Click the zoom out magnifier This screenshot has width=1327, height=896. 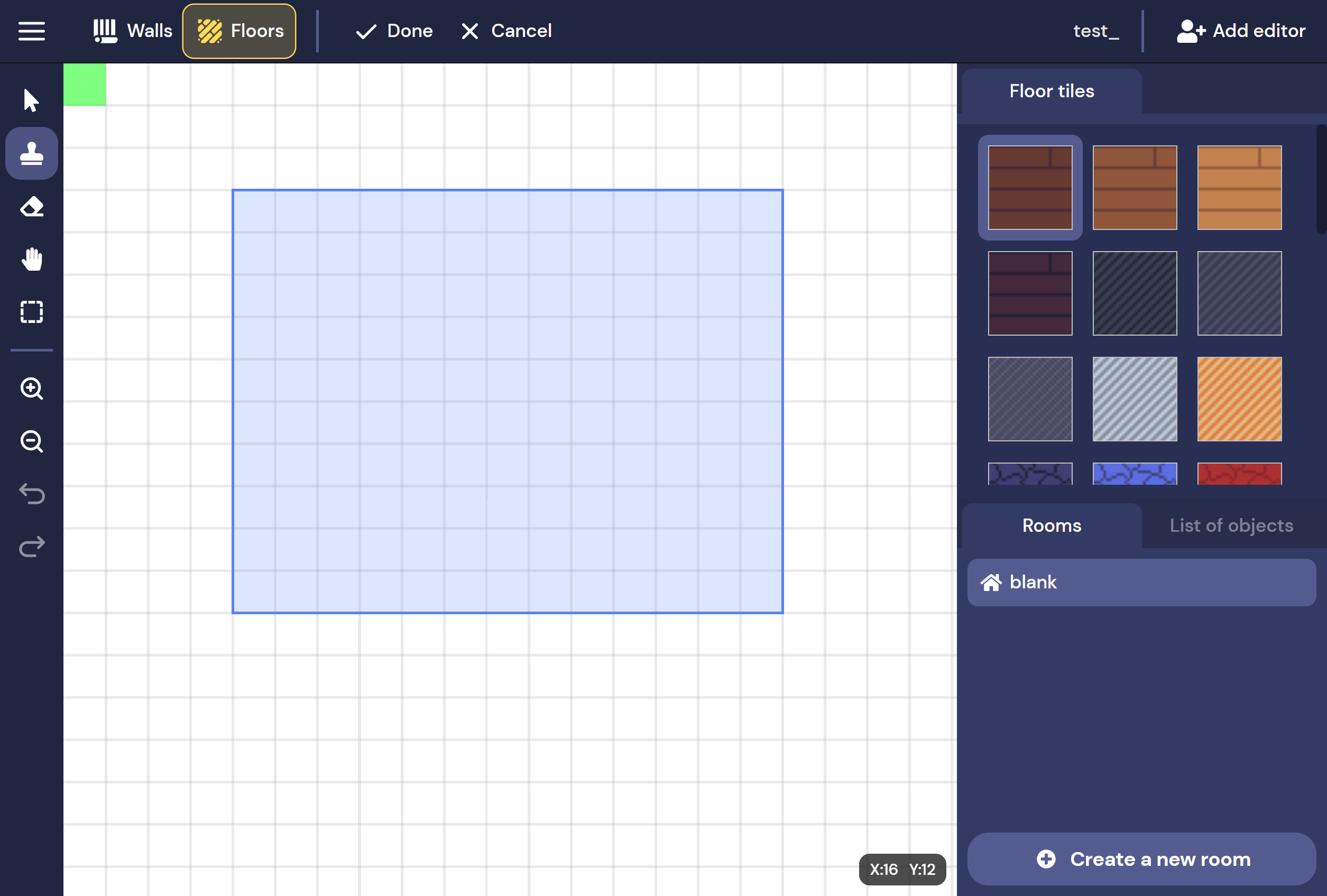[x=31, y=441]
